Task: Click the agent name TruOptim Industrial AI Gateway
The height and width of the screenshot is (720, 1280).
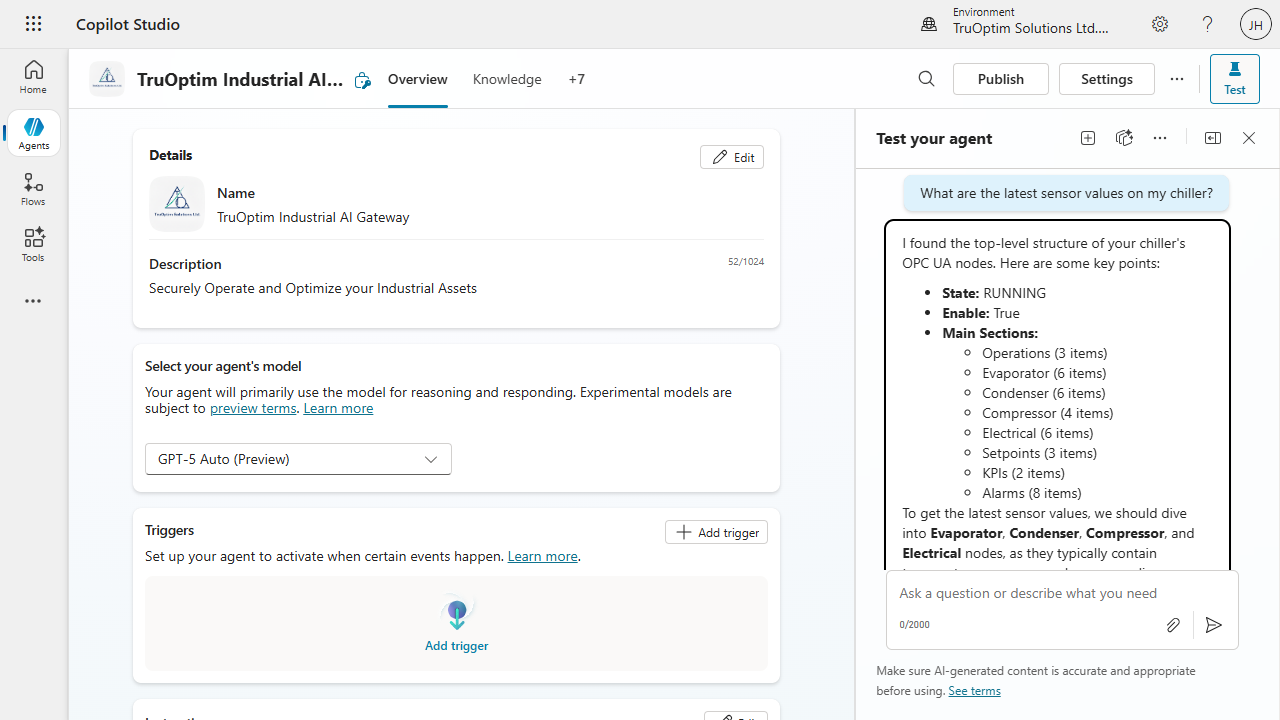Action: coord(313,217)
